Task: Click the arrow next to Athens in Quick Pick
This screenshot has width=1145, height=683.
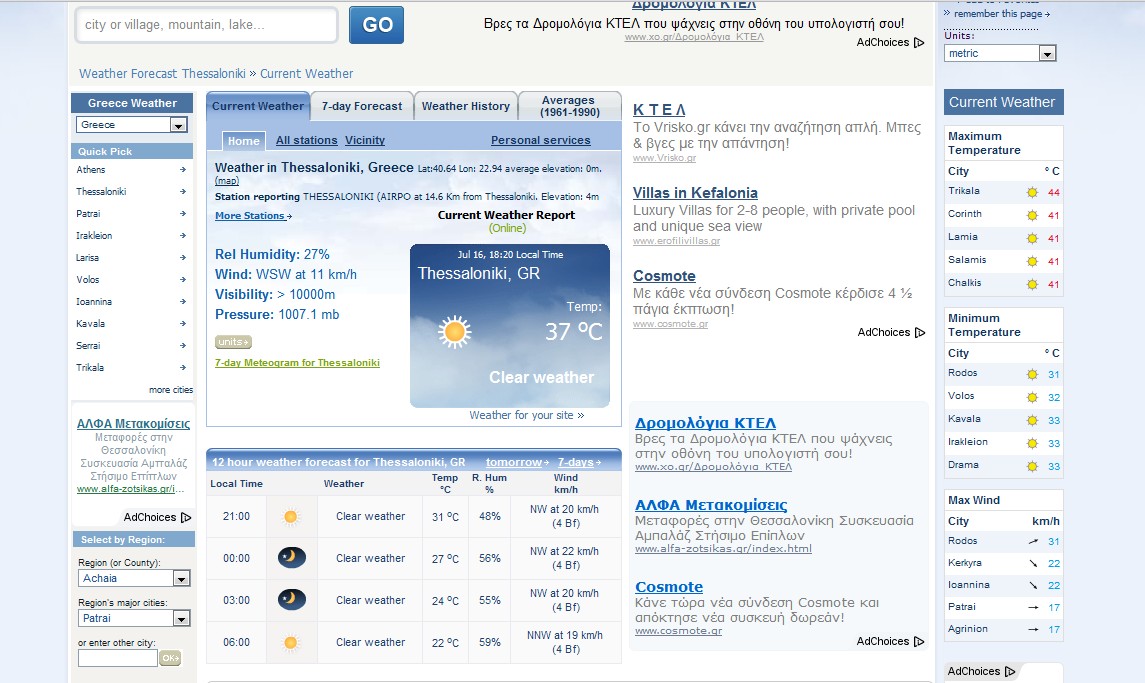Action: tap(182, 170)
